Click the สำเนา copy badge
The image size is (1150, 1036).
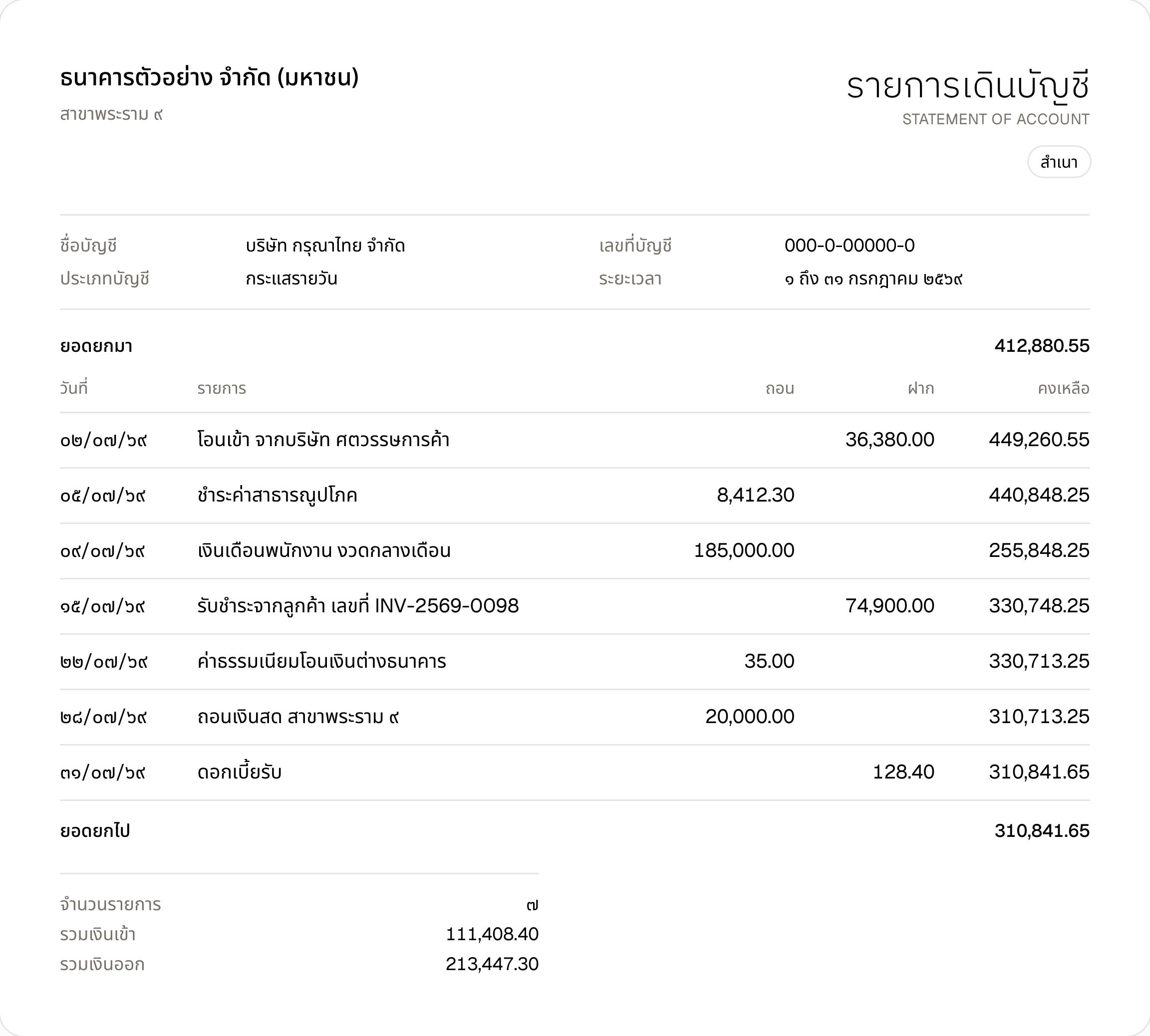coord(1059,162)
